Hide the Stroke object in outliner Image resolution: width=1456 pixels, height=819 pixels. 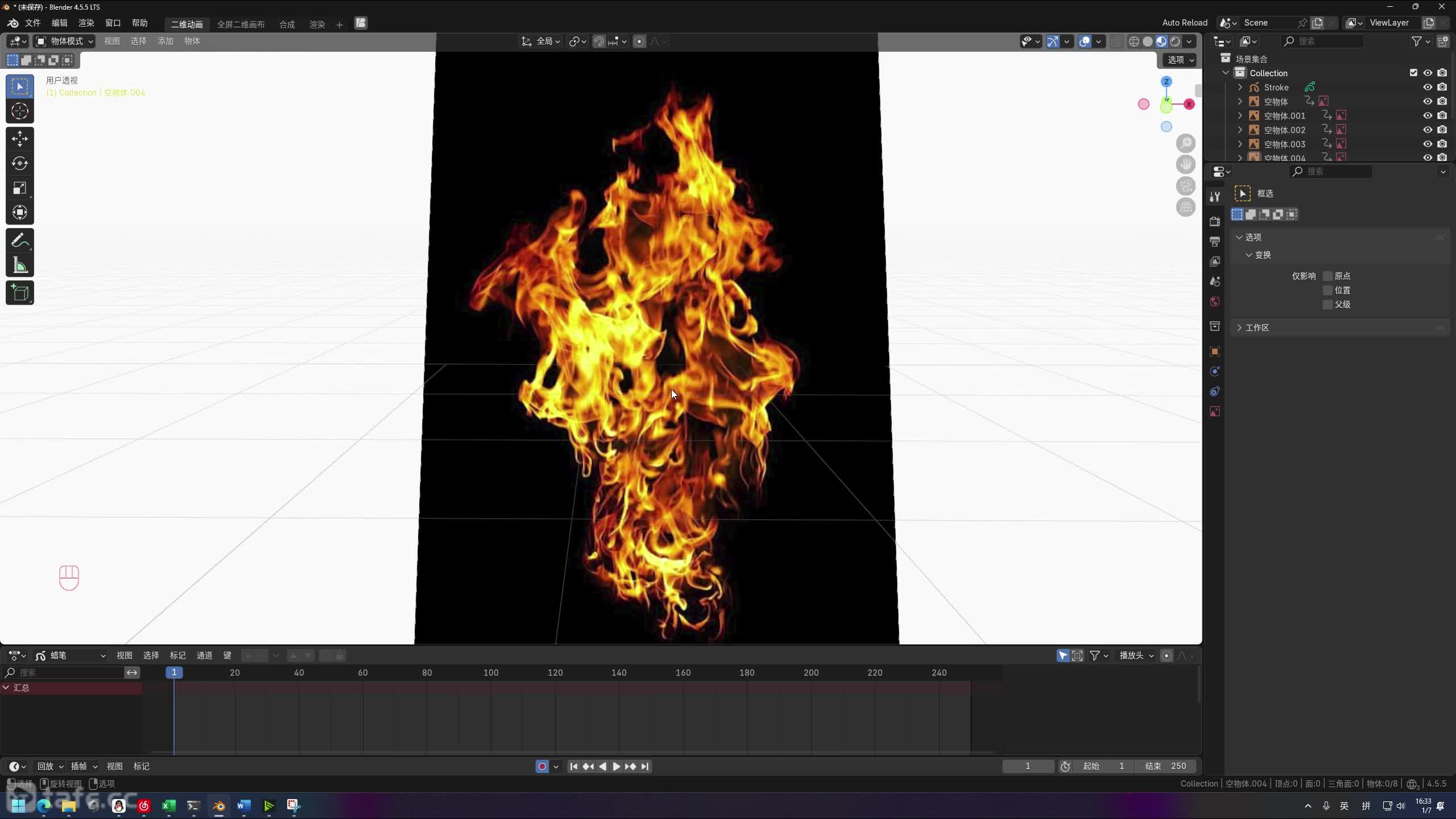[1428, 87]
